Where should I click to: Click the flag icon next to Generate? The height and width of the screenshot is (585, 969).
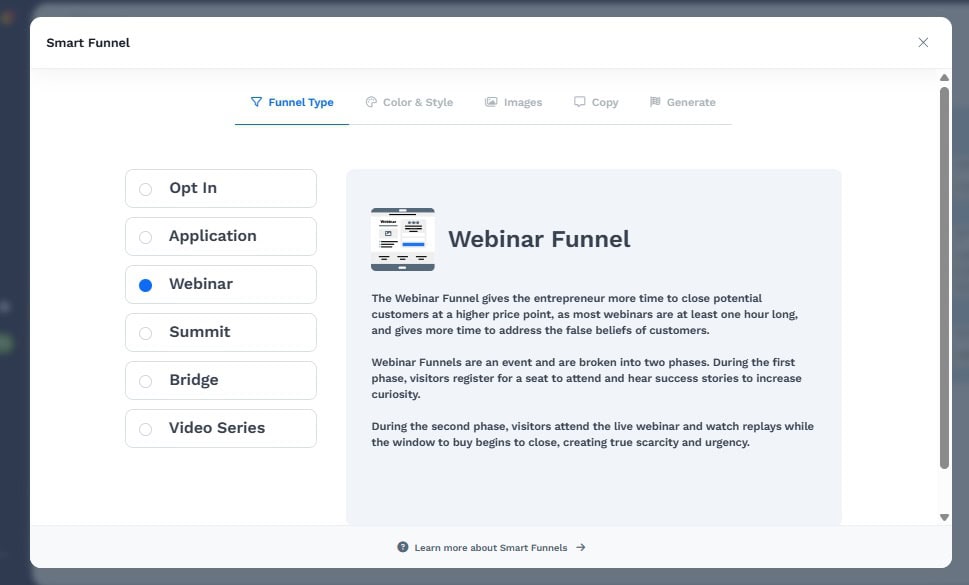click(654, 102)
